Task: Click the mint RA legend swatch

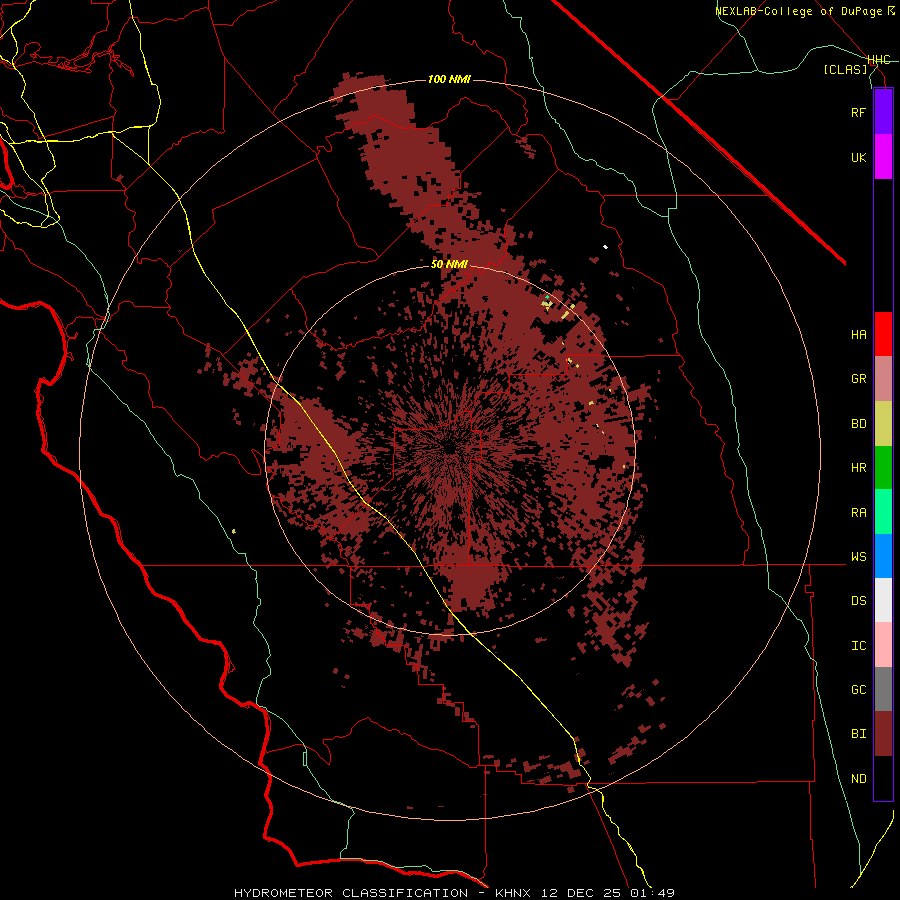Action: pyautogui.click(x=883, y=512)
